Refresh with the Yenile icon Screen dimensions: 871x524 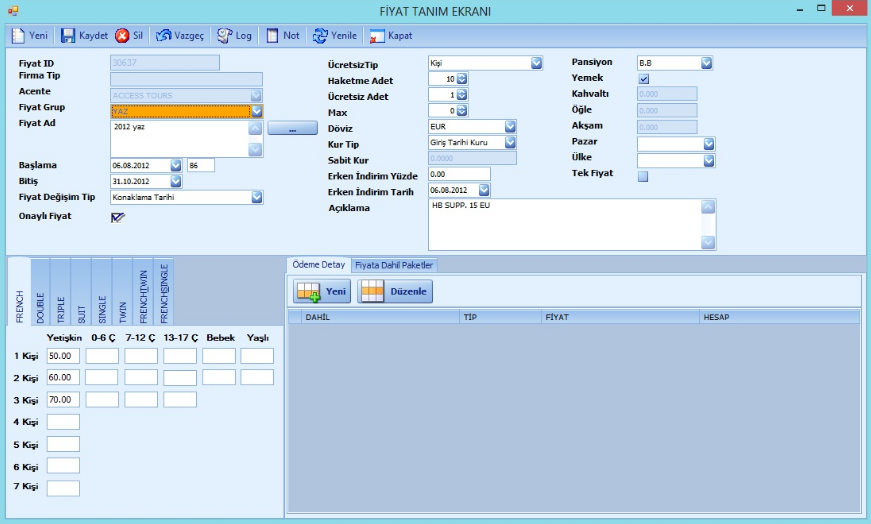coord(320,36)
